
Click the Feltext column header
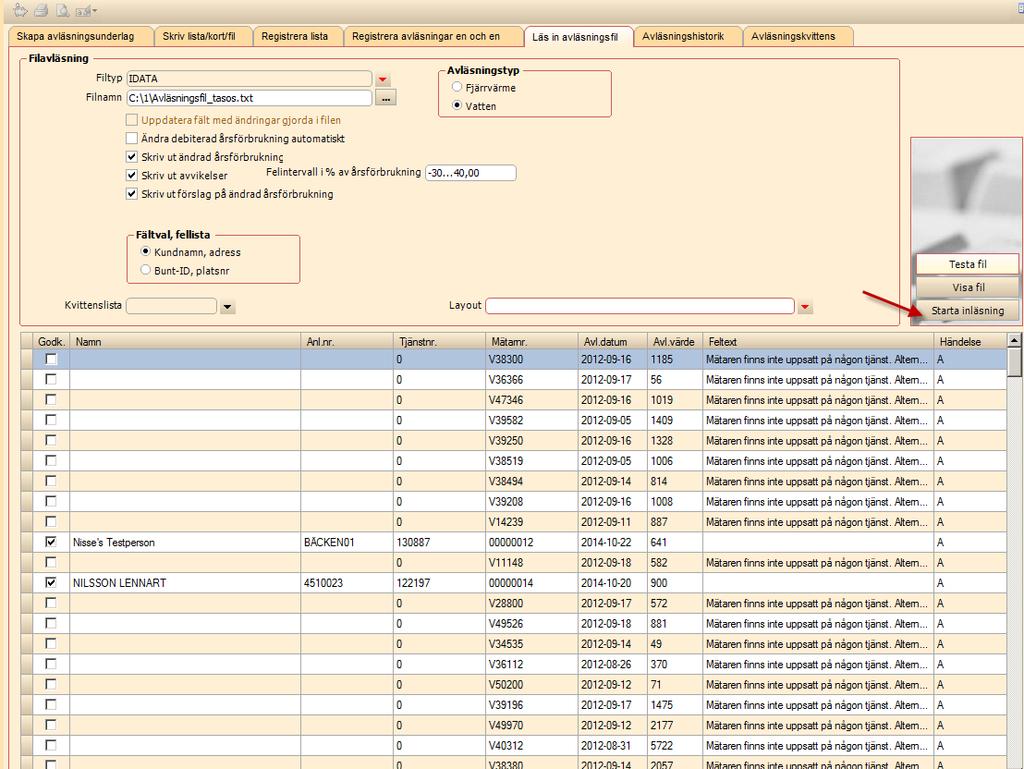pyautogui.click(x=818, y=341)
